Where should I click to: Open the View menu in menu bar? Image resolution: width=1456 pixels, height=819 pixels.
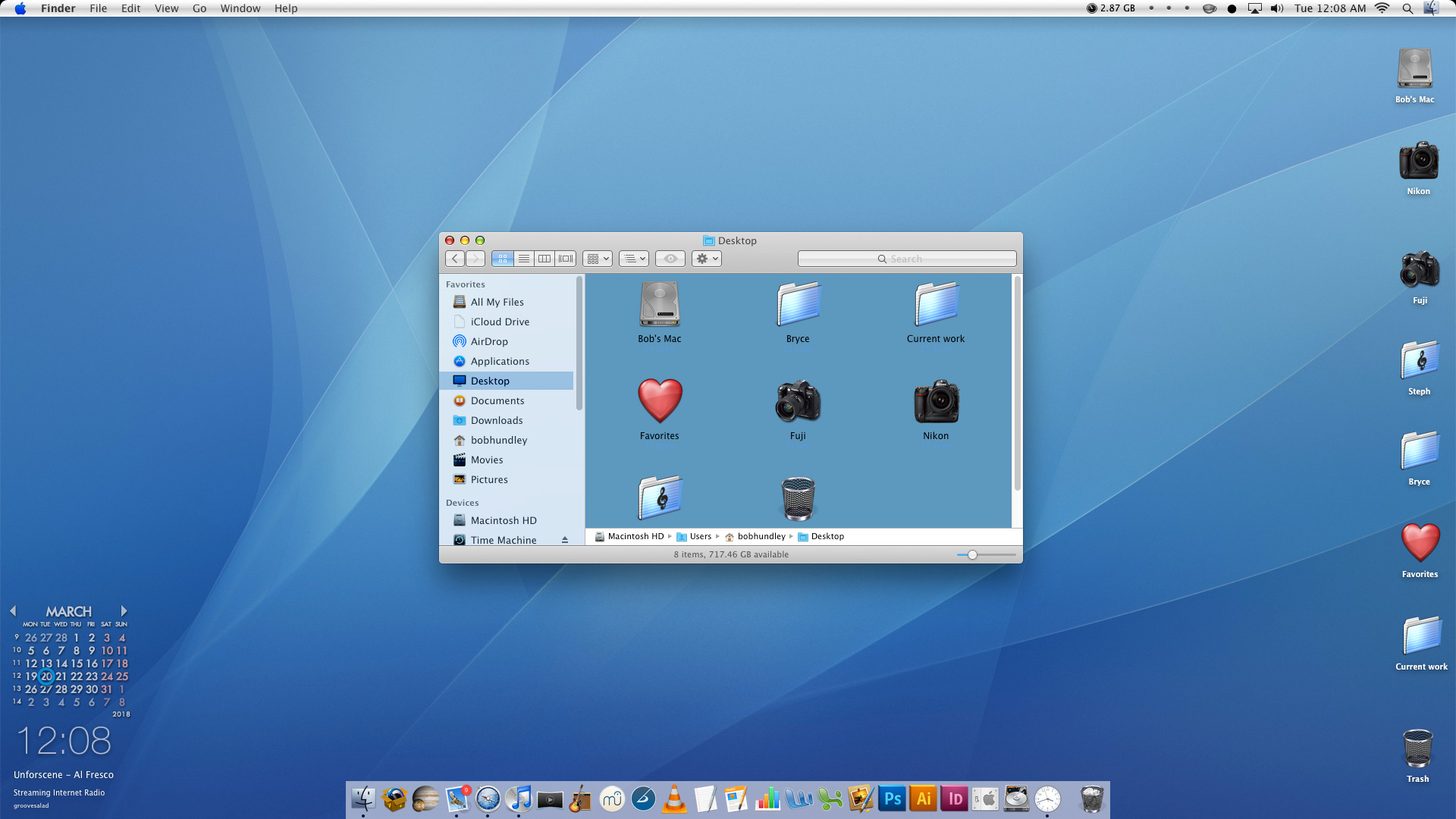click(x=166, y=8)
